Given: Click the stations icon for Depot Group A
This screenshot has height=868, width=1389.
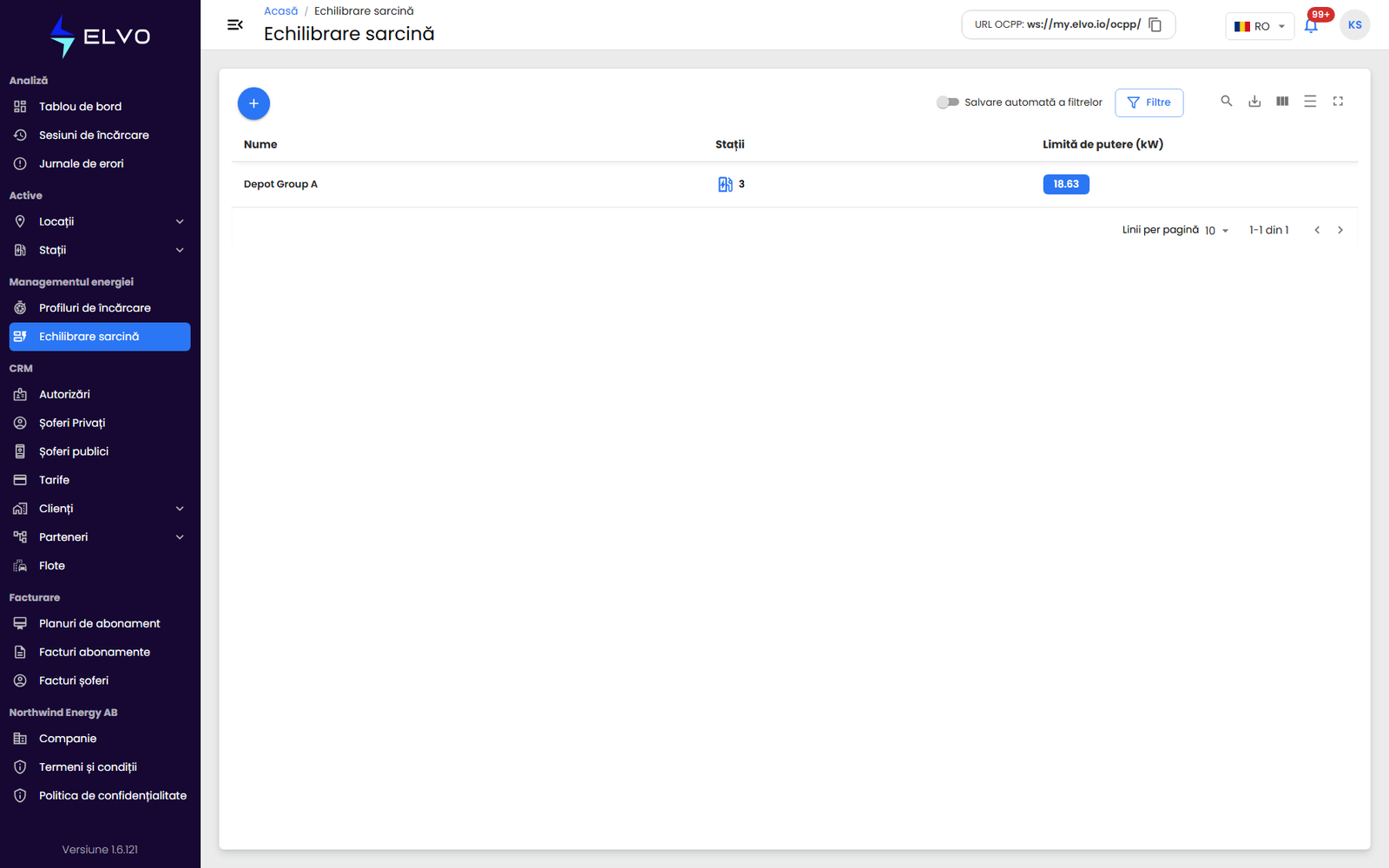Looking at the screenshot, I should (x=725, y=184).
